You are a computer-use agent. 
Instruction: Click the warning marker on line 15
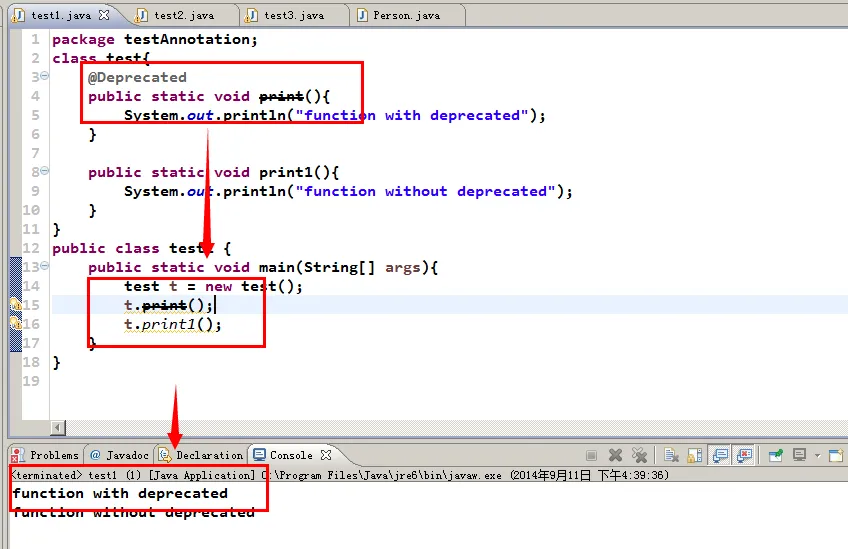[16, 305]
